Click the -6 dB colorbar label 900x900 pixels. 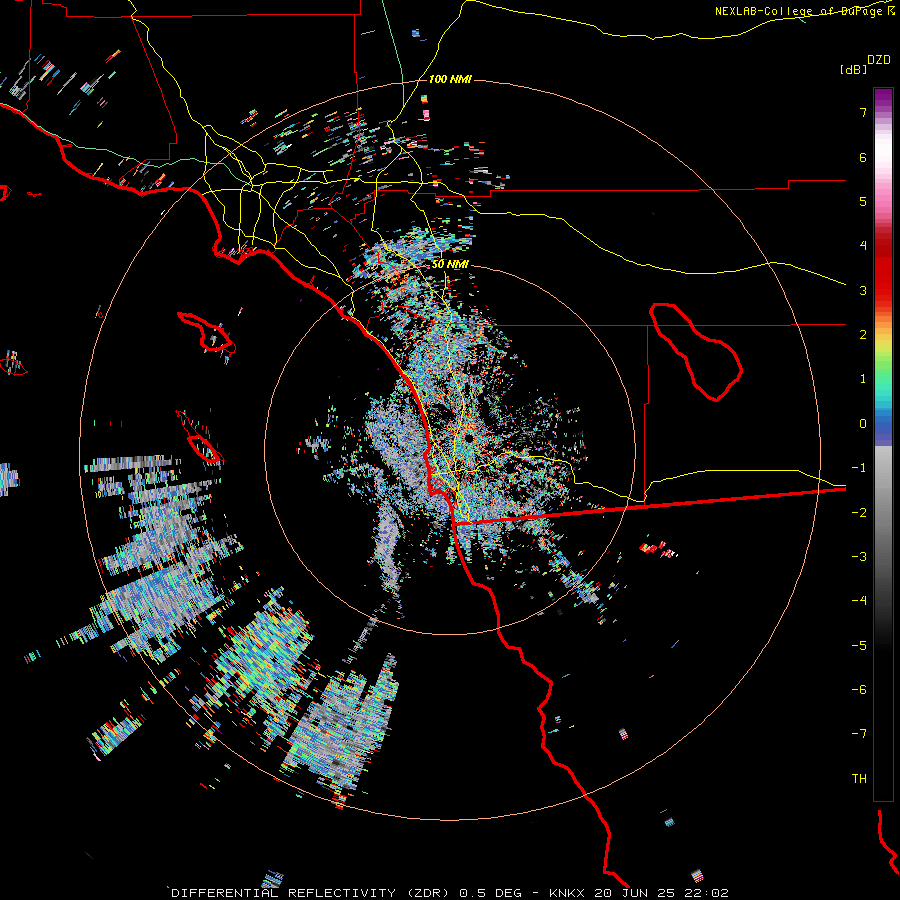[x=859, y=690]
